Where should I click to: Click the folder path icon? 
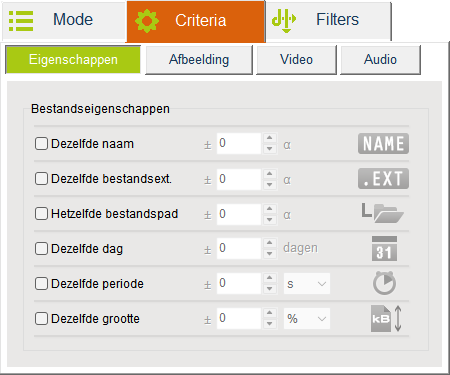pos(383,213)
